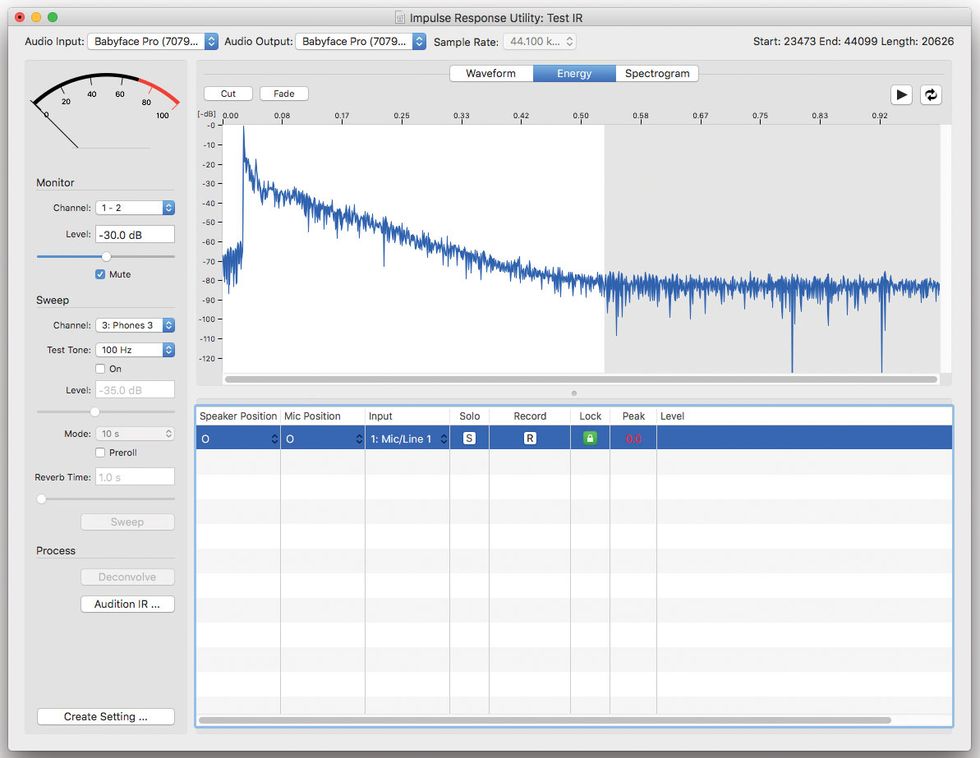Click the document icon in the title bar
This screenshot has height=758, width=980.
[400, 17]
